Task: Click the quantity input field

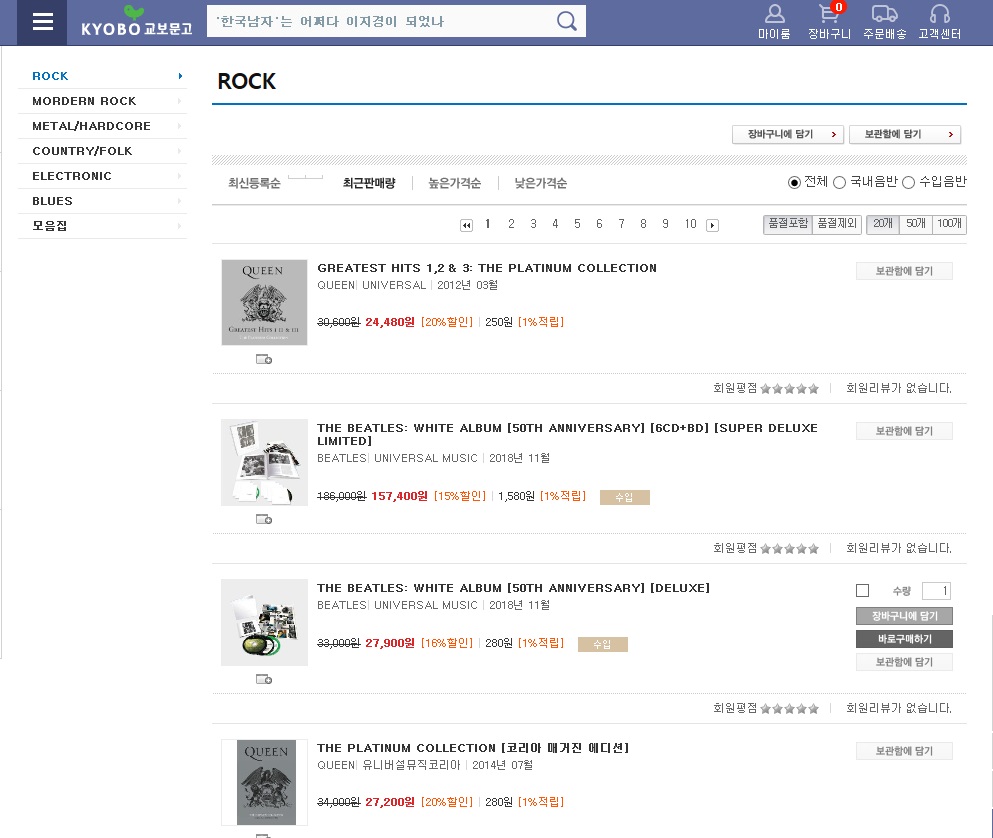Action: pyautogui.click(x=936, y=591)
